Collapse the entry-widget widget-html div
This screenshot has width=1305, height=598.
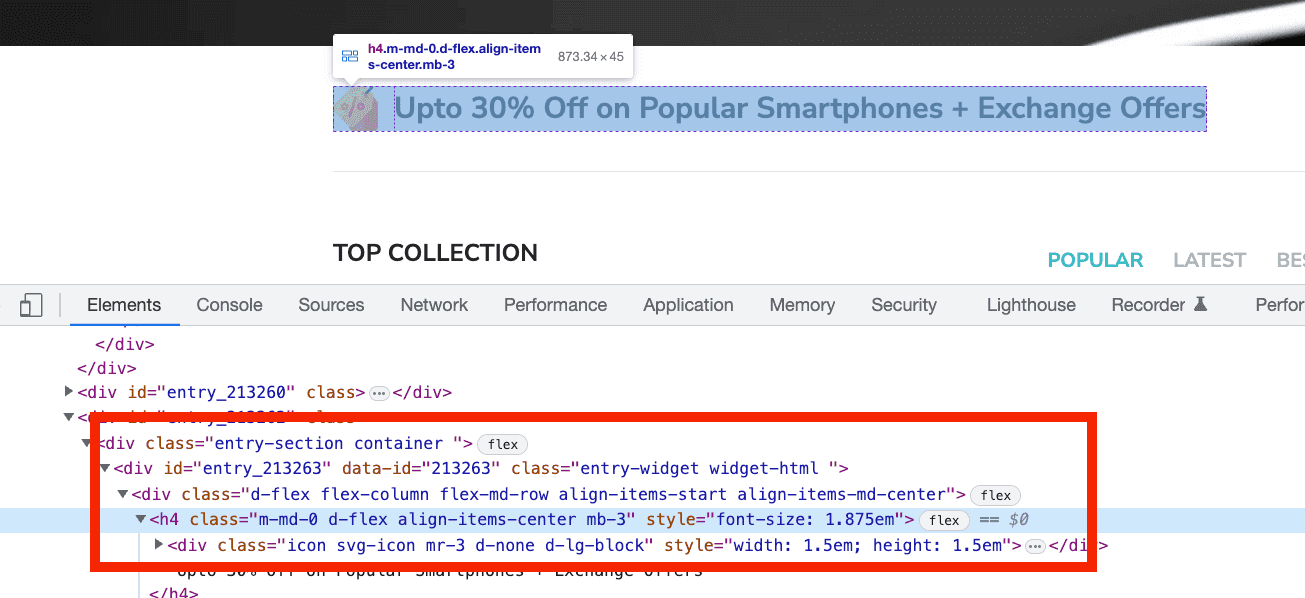105,468
